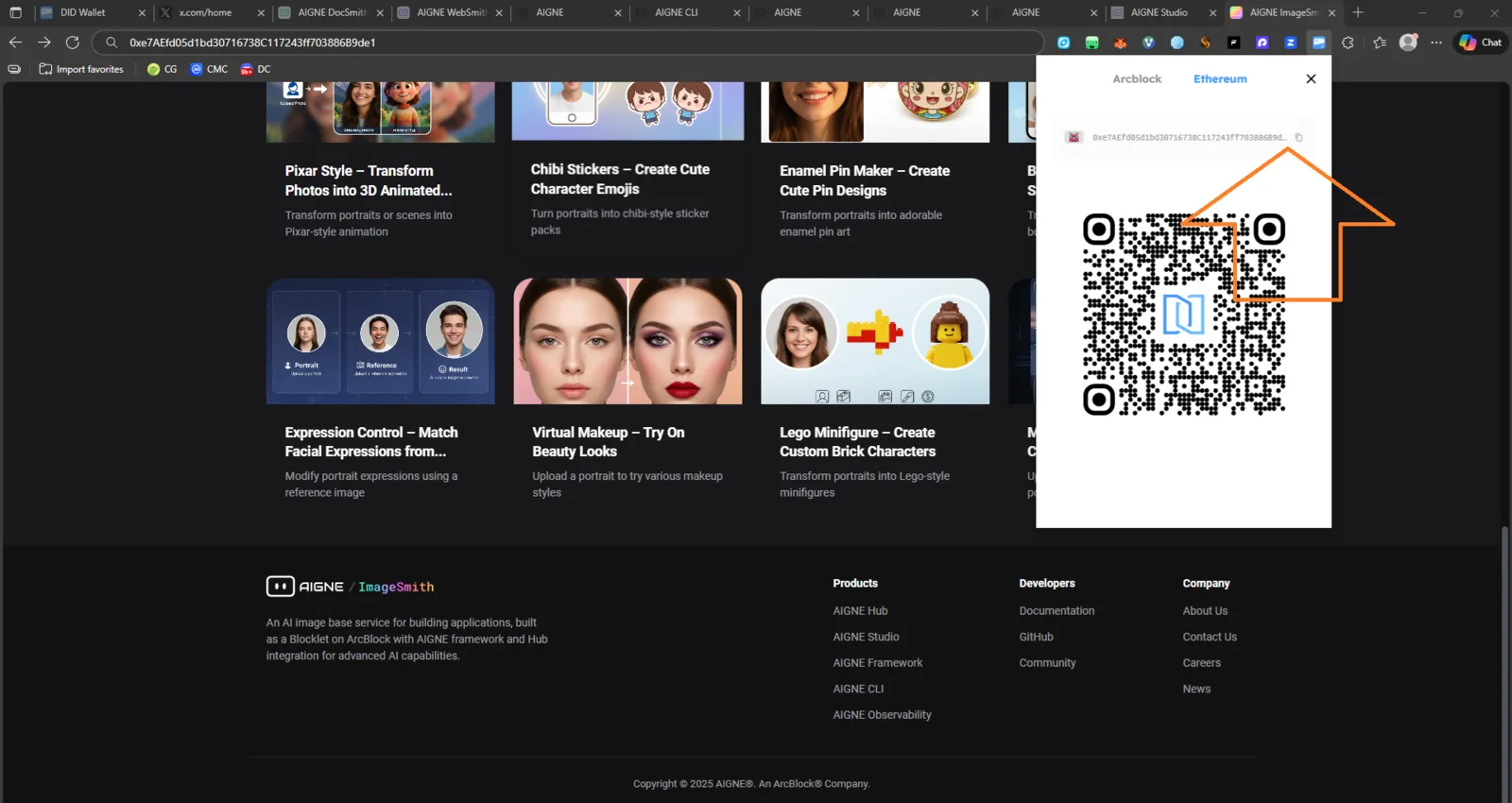
Task: Go forward to the next page
Action: [x=43, y=43]
